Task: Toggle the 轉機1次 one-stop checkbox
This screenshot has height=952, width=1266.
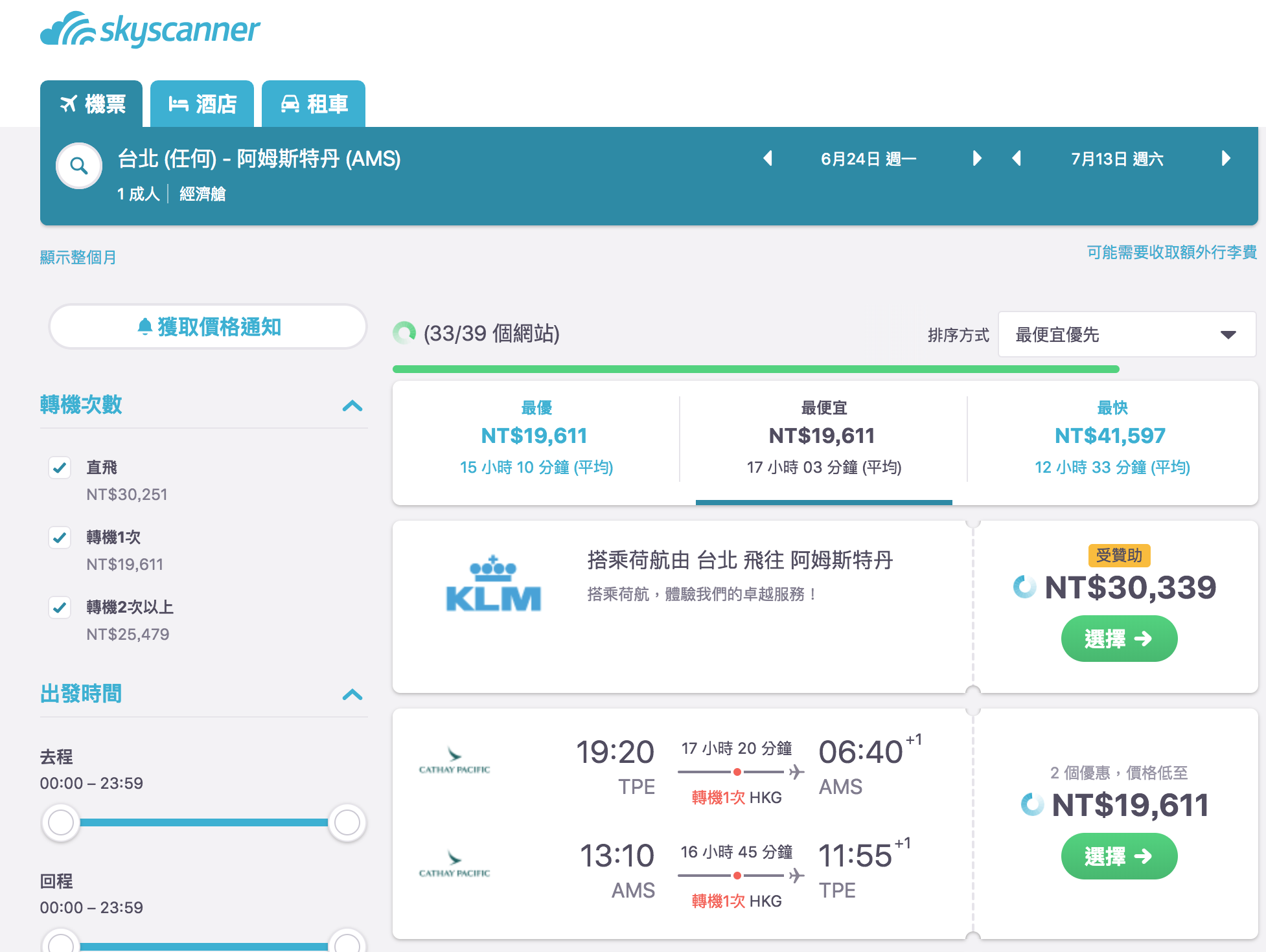Action: coord(60,538)
